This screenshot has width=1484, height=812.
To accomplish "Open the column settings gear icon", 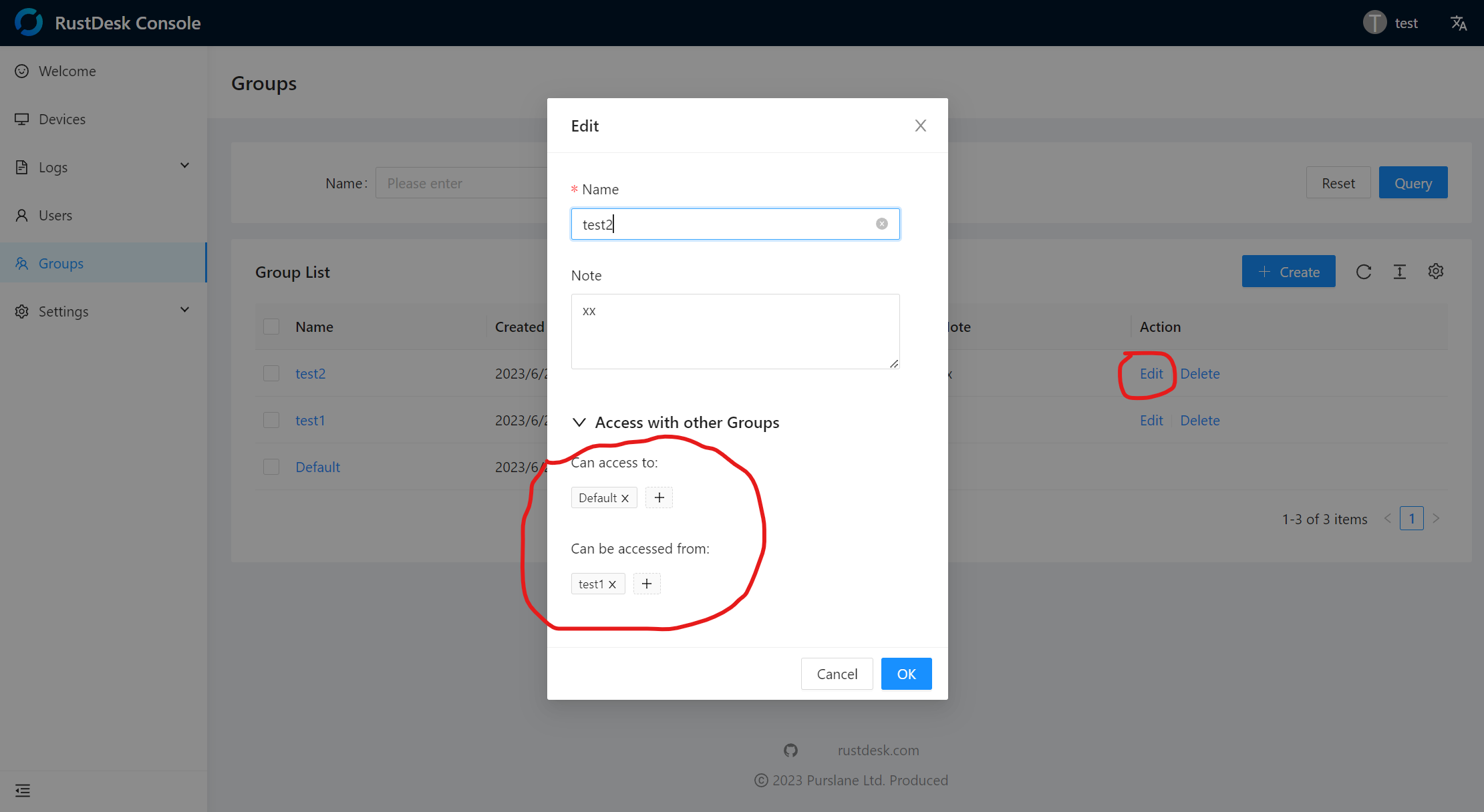I will tap(1436, 272).
